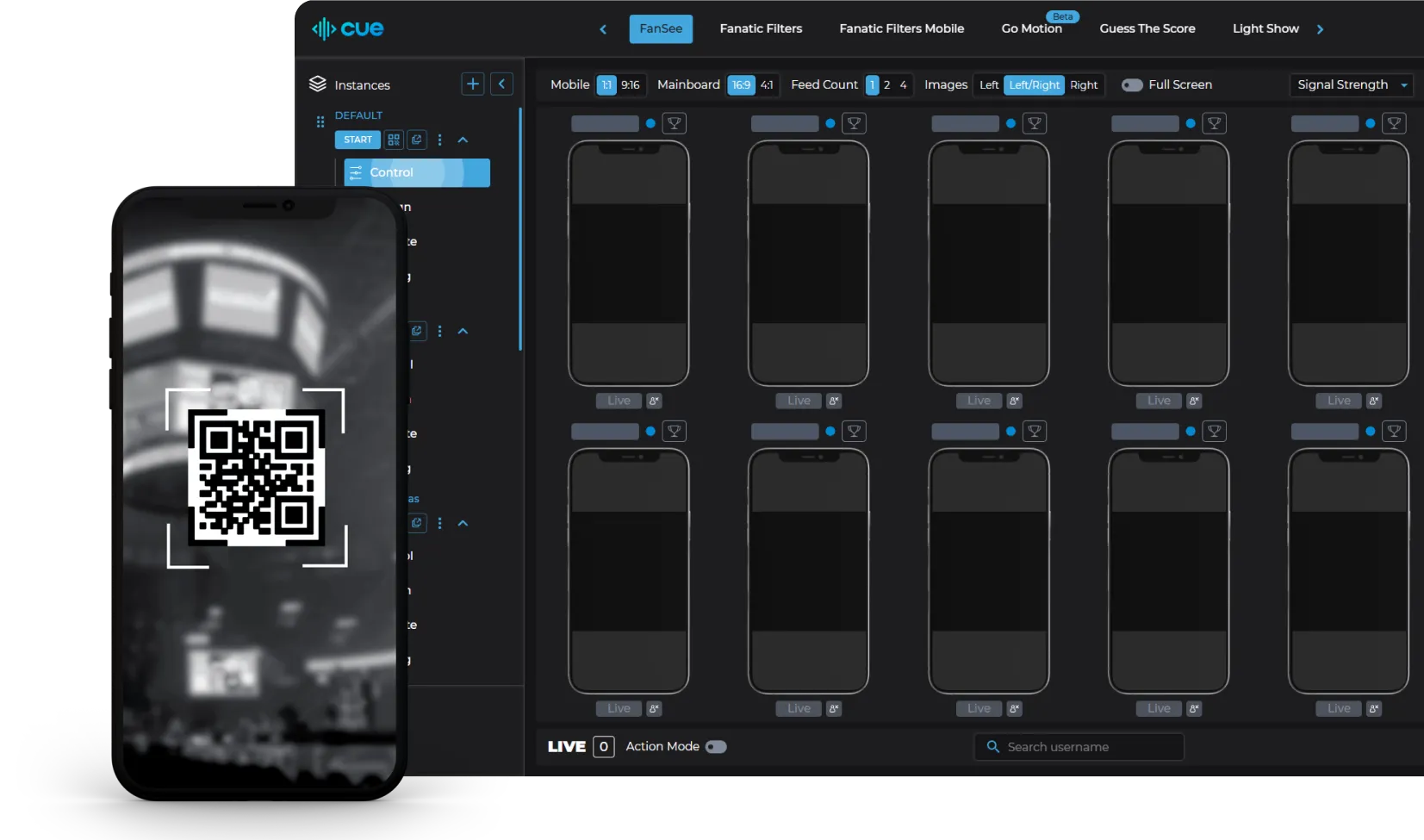Open the three-dot menu in DEFAULT instance row

click(439, 140)
